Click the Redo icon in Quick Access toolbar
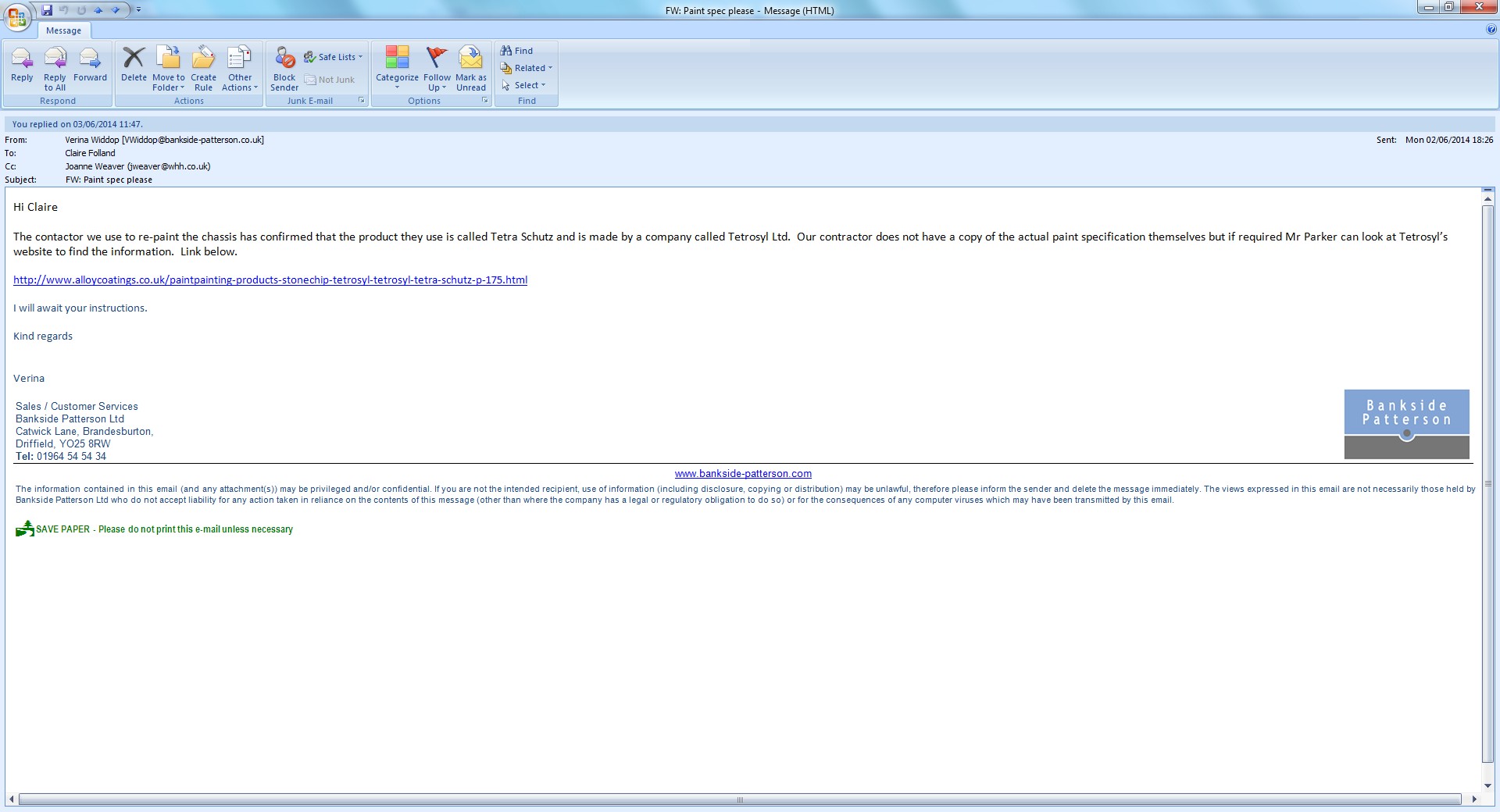 tap(81, 10)
